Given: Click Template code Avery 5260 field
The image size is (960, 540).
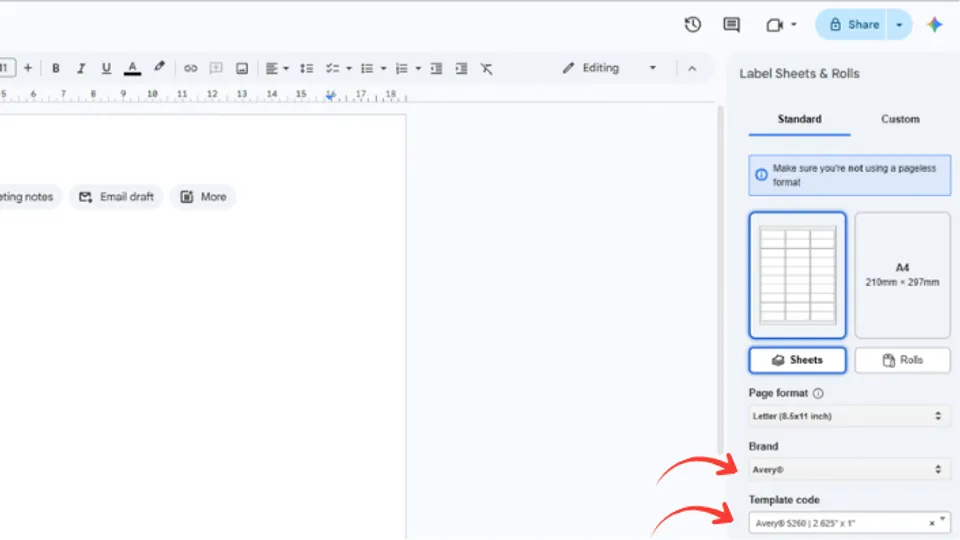Looking at the screenshot, I should pyautogui.click(x=849, y=523).
